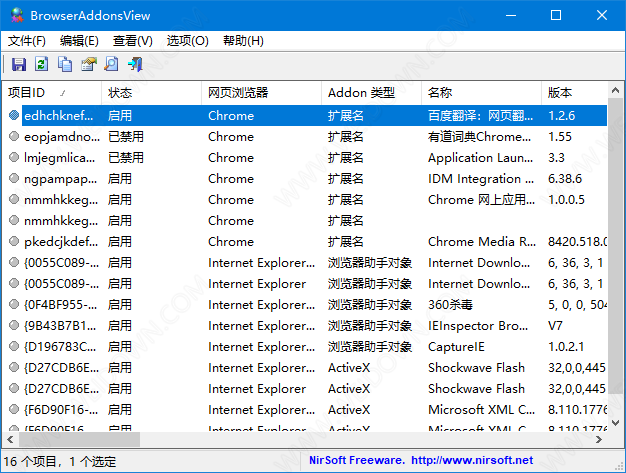Click the 16 个项目, 1 个选定 status text
626x473 pixels.
point(60,462)
